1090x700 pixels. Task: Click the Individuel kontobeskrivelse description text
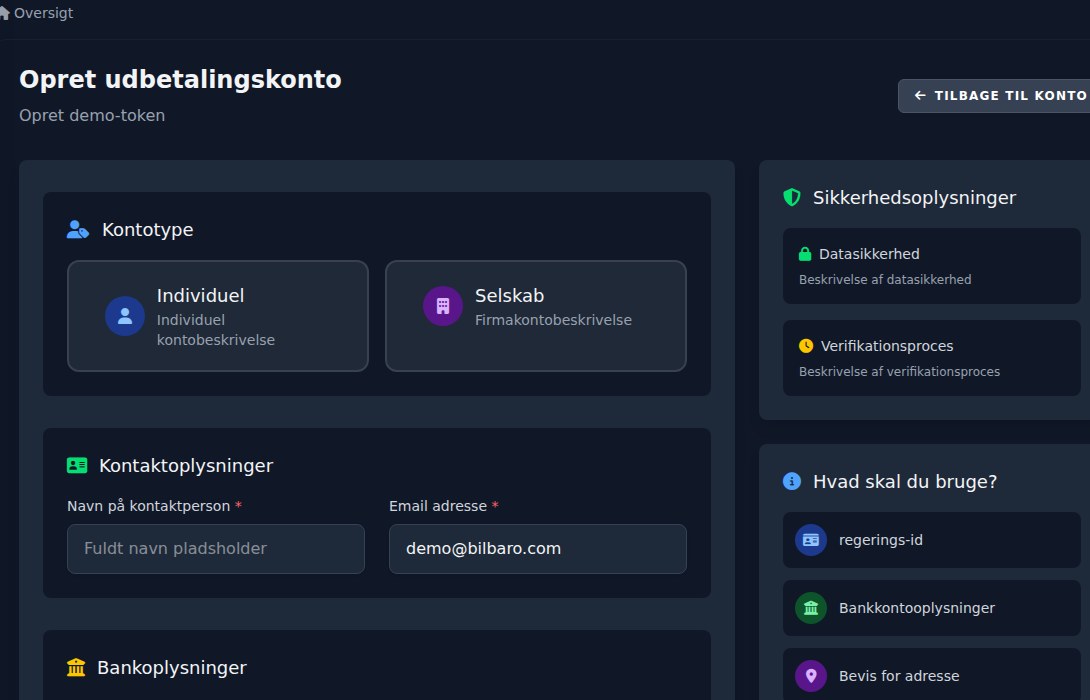coord(215,329)
